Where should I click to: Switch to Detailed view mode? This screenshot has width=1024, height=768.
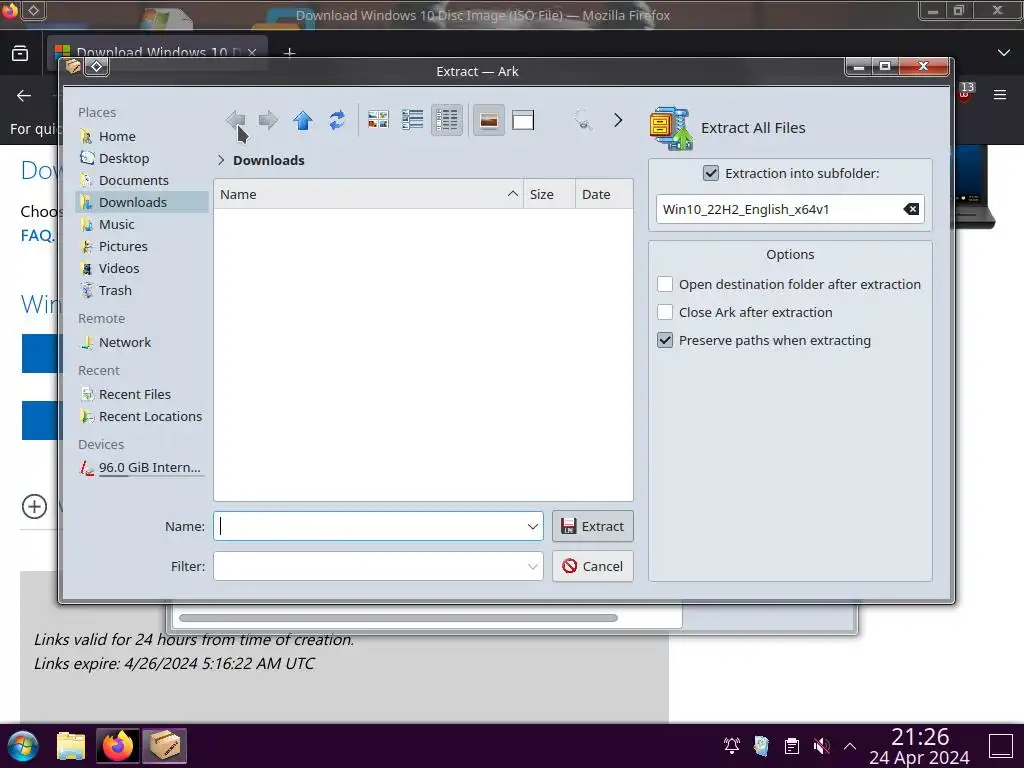(447, 120)
